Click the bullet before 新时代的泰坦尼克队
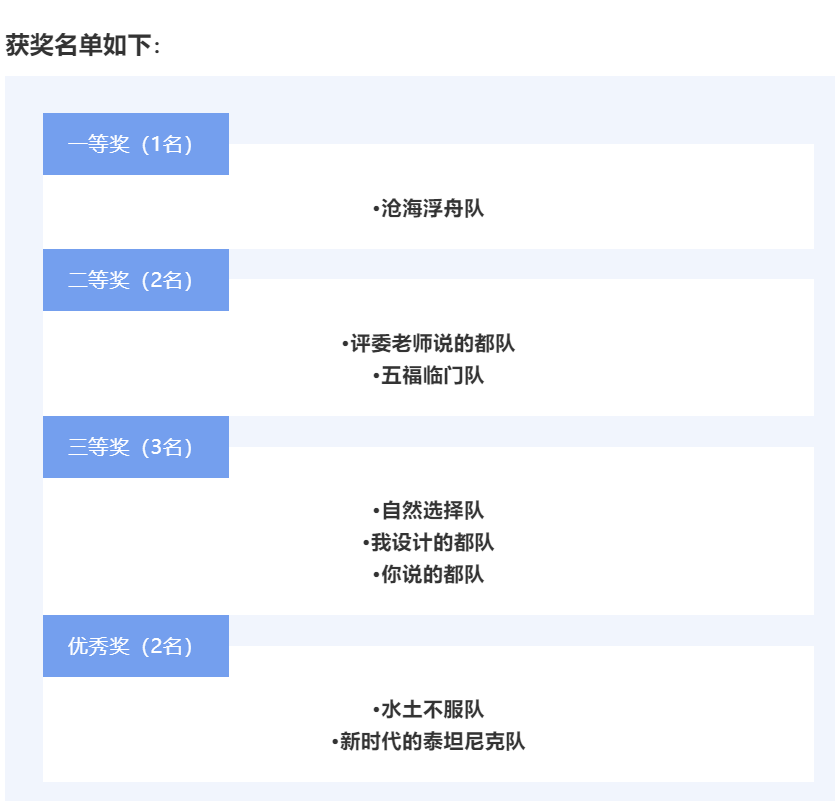The width and height of the screenshot is (835, 803). (335, 743)
